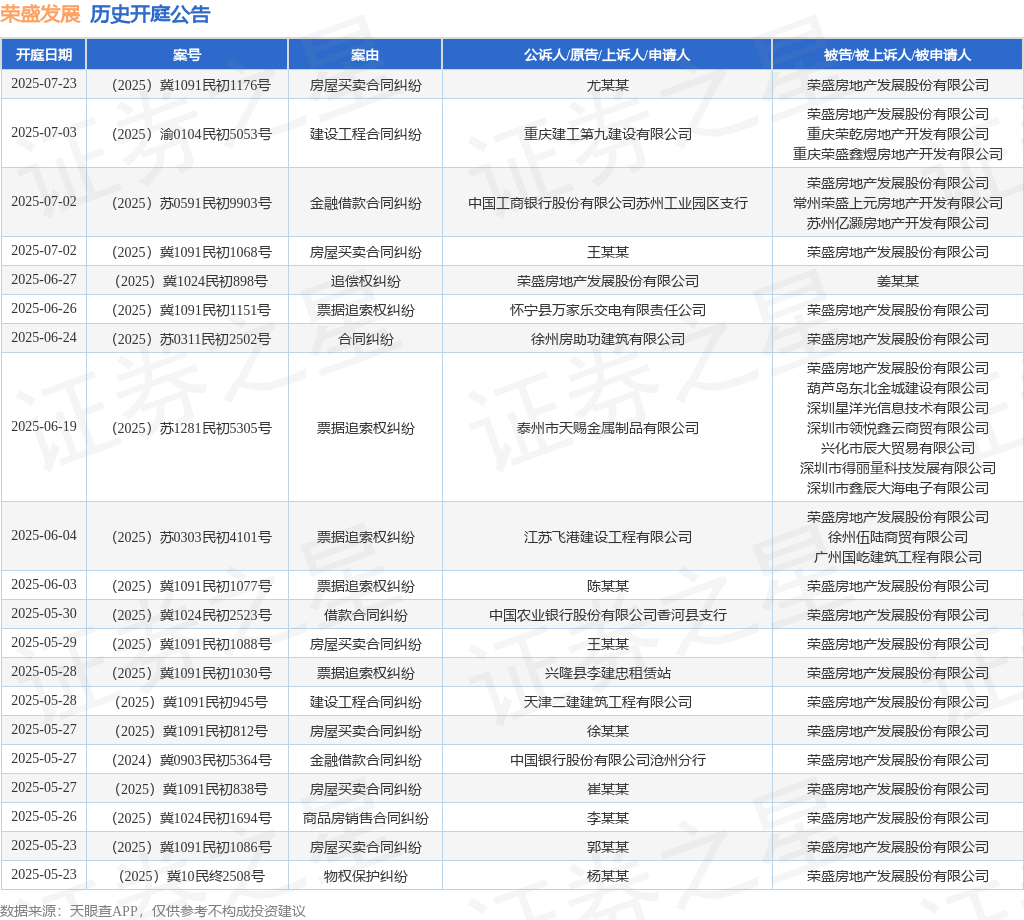The height and width of the screenshot is (920, 1024).
Task: Click defendant 重庆荣乾房地产开发有限公司
Action: [x=897, y=134]
